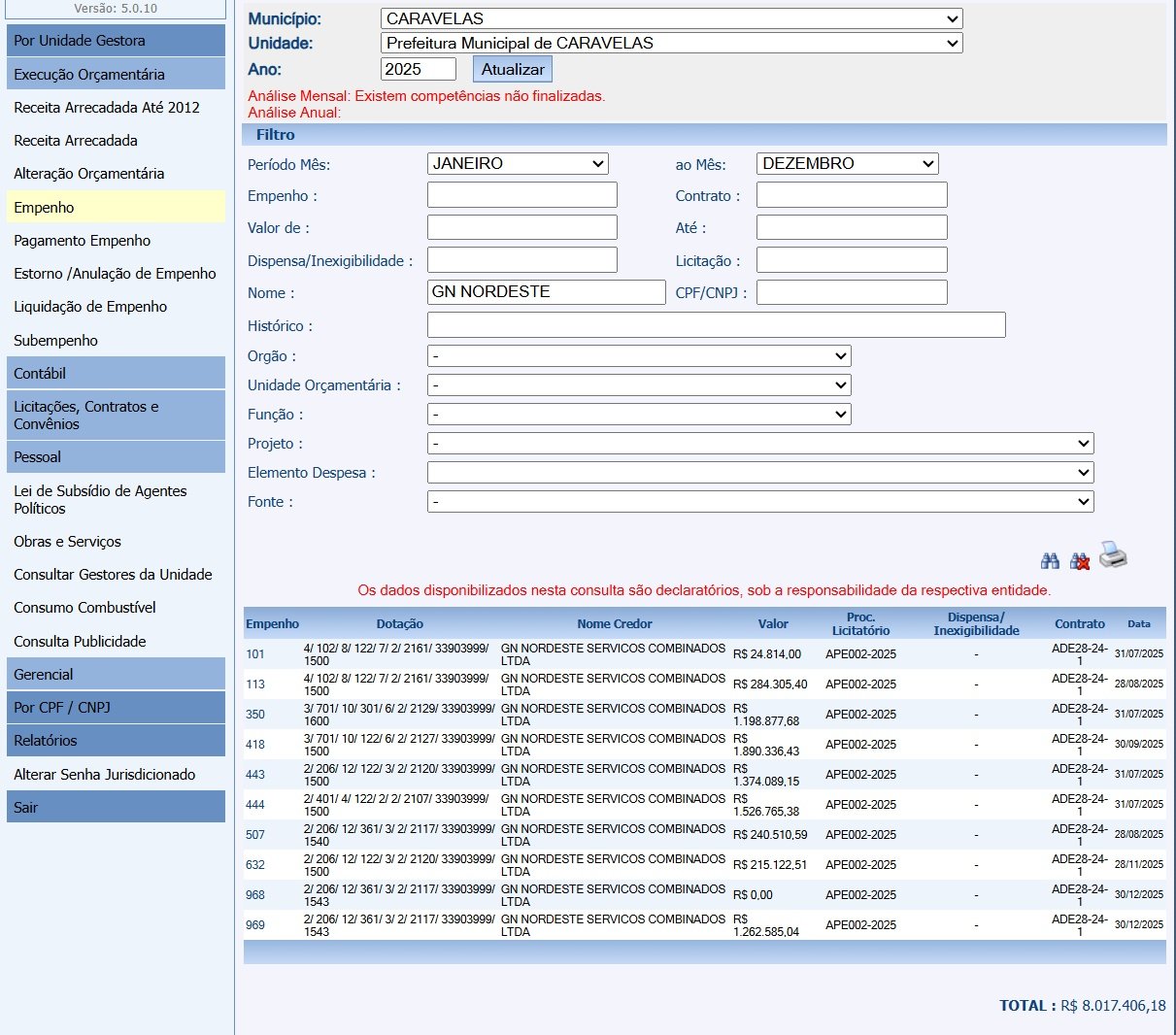
Task: Change the 'ao Mês' DEZEMBRO dropdown
Action: coord(847,164)
